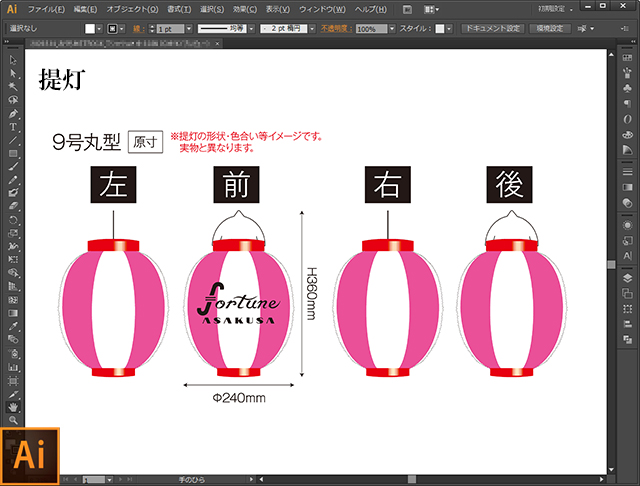Choose the Rotate tool
The image size is (640, 486).
click(x=13, y=220)
